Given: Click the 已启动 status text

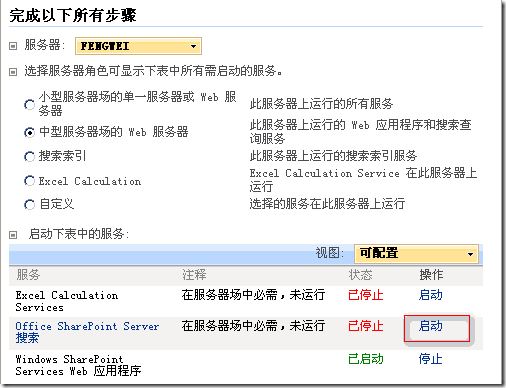Looking at the screenshot, I should click(366, 359).
